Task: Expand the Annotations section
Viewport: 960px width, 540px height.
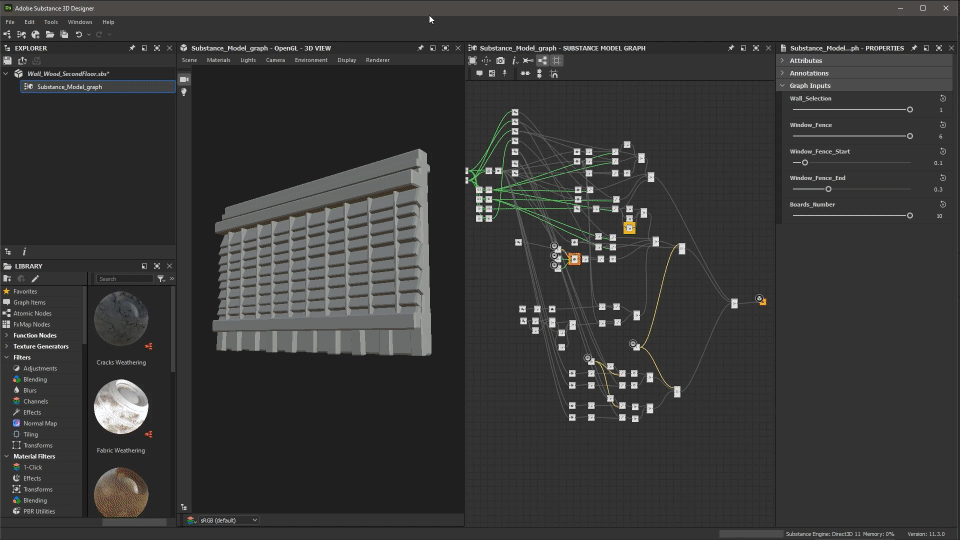Action: coord(782,73)
